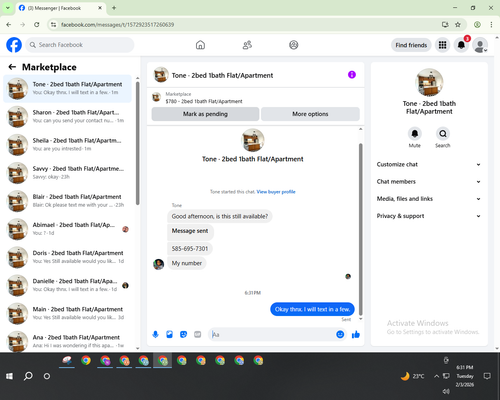Show hidden system tray icons
Image resolution: width=500 pixels, height=400 pixels.
pos(436,376)
